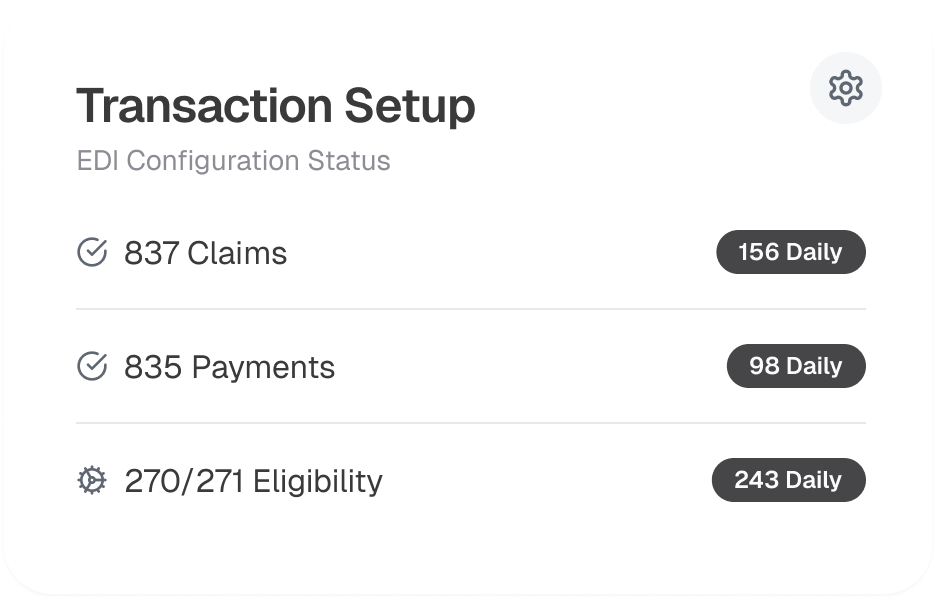Click the number 156 in the Claims badge
This screenshot has width=936, height=600.
(758, 252)
